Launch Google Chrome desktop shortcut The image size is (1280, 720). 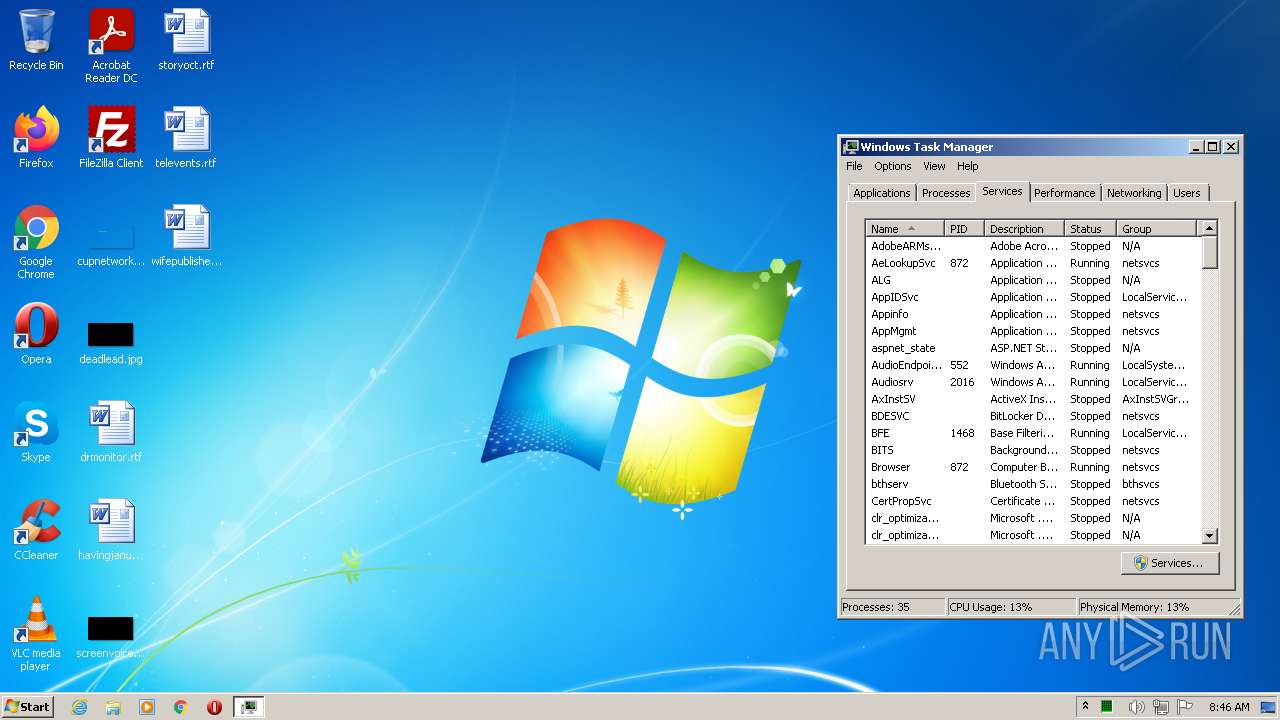coord(36,242)
